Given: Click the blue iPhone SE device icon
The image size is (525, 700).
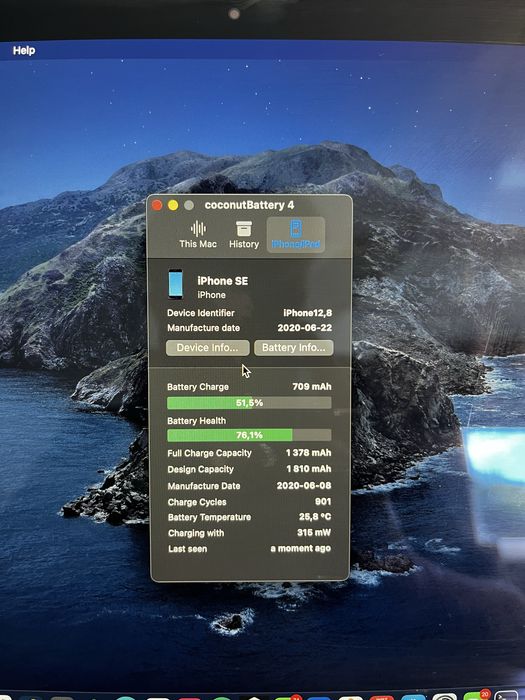Looking at the screenshot, I should (175, 284).
